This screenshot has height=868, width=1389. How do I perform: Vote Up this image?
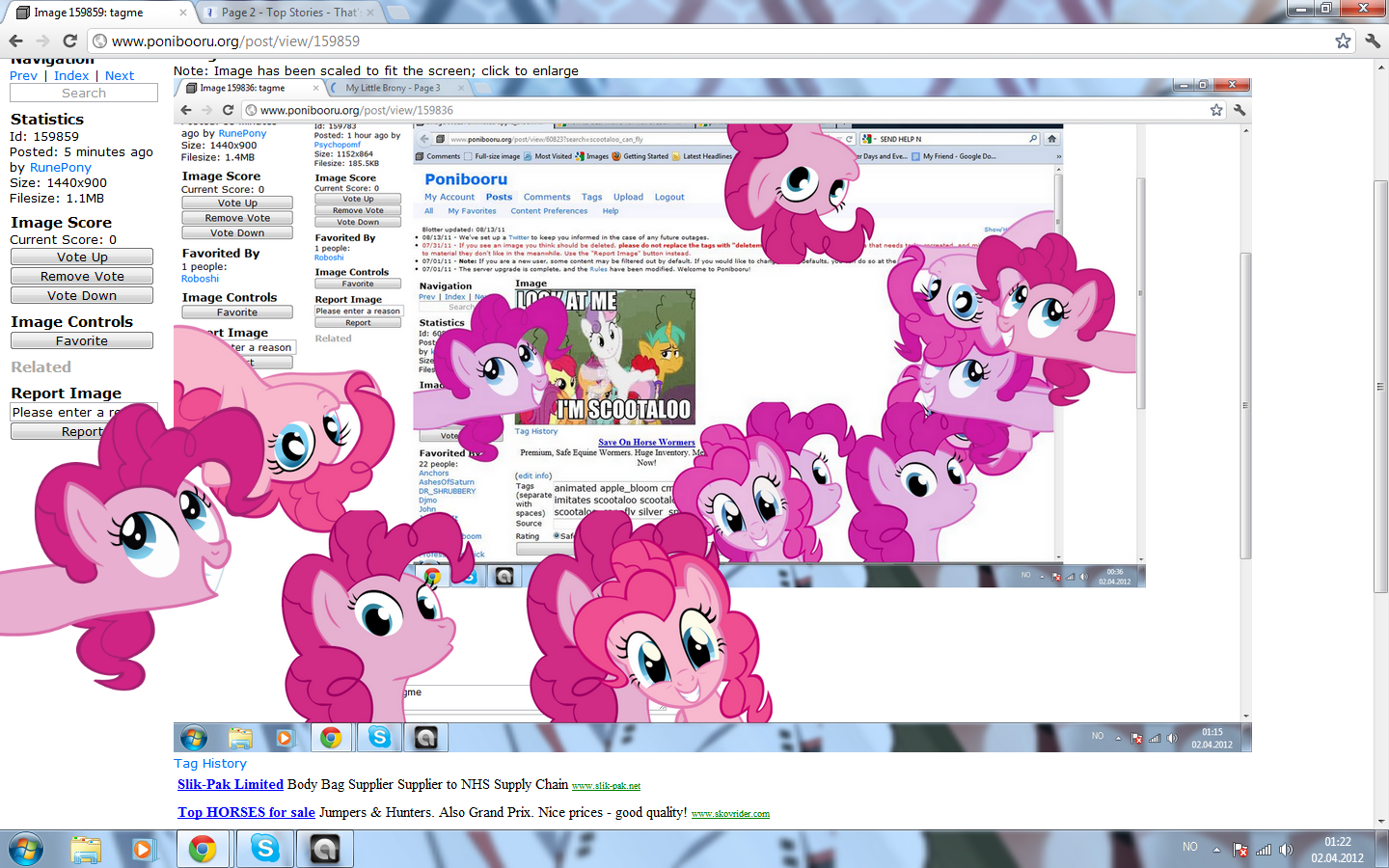82,257
